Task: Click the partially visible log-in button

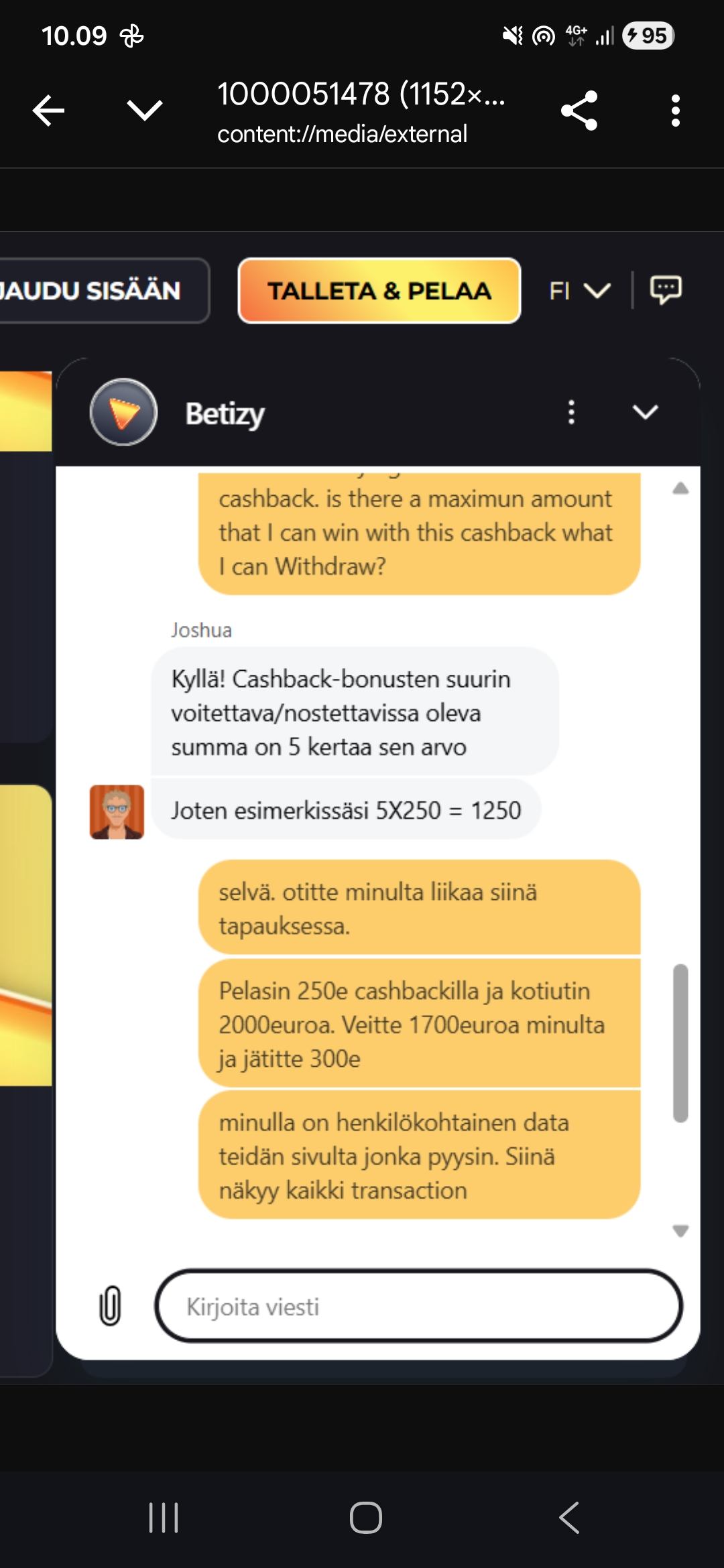Action: tap(104, 291)
